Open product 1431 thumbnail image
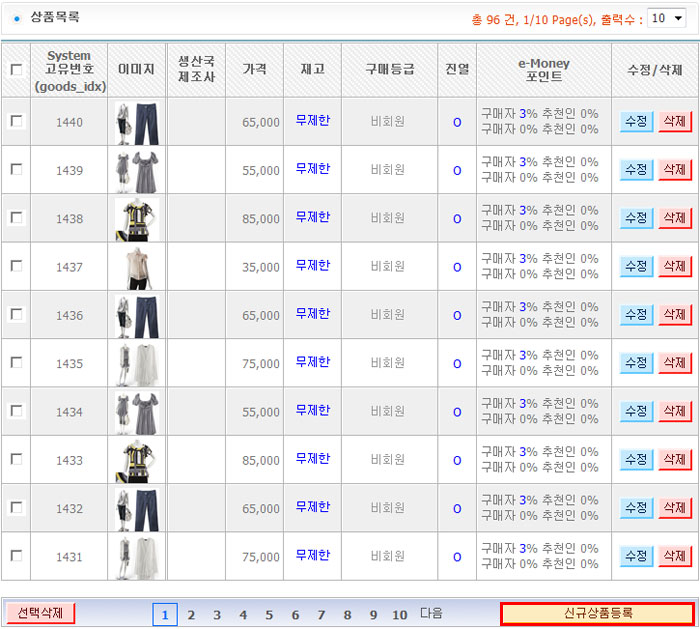Image resolution: width=700 pixels, height=629 pixels. tap(137, 558)
